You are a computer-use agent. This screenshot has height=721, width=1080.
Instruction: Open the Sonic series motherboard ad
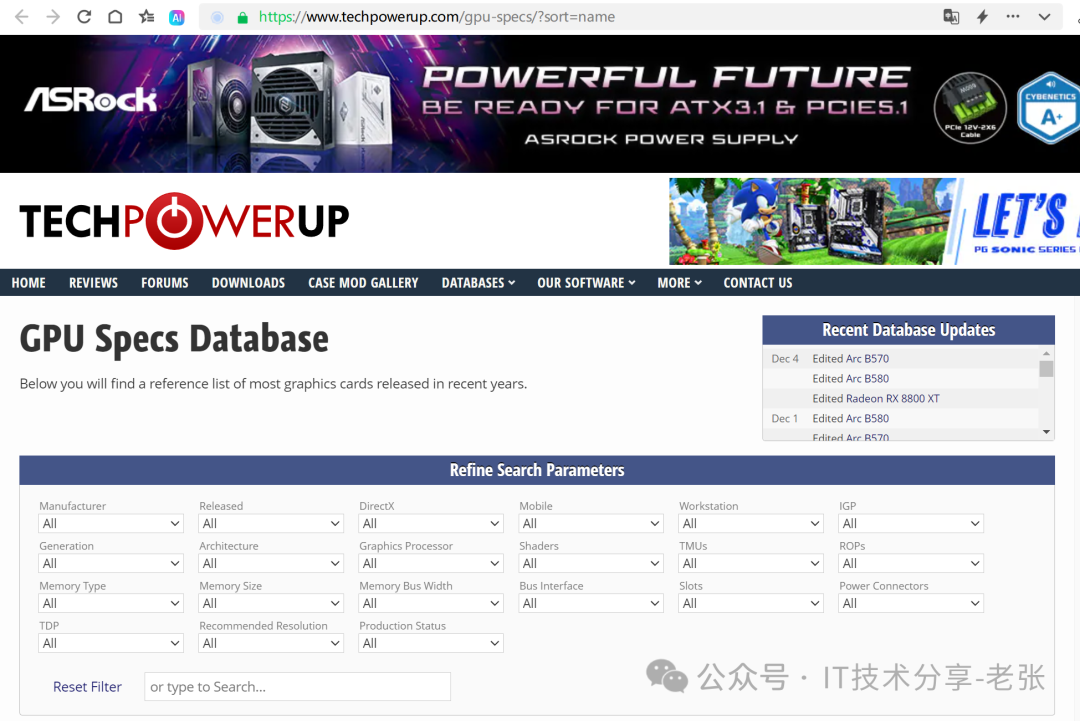click(x=874, y=221)
